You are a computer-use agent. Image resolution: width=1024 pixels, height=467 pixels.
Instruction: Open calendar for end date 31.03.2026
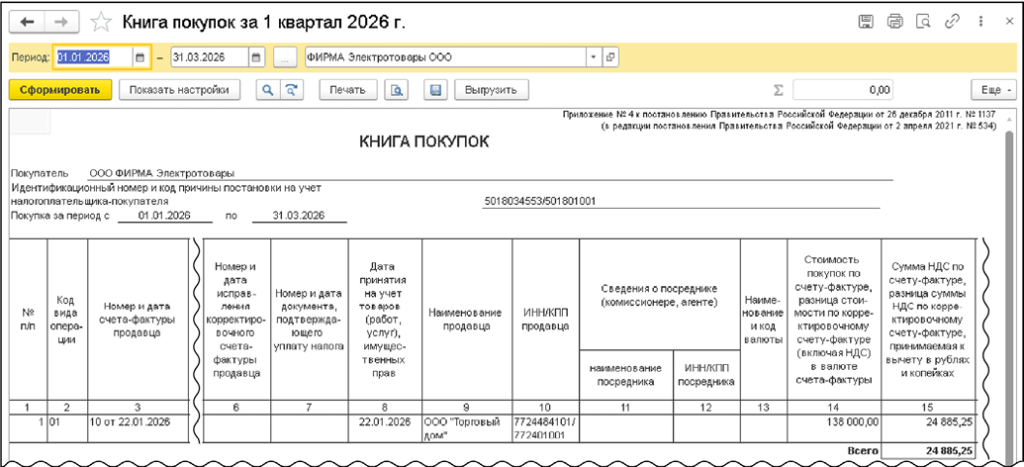257,57
